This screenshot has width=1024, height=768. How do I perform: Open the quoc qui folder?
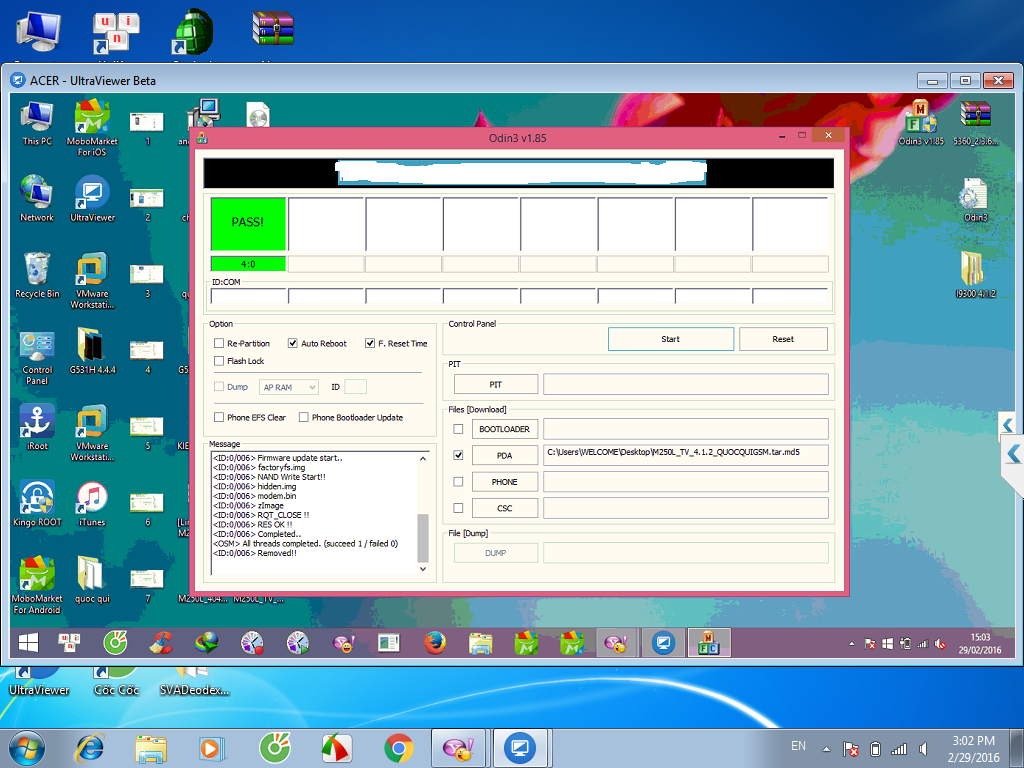tap(92, 580)
